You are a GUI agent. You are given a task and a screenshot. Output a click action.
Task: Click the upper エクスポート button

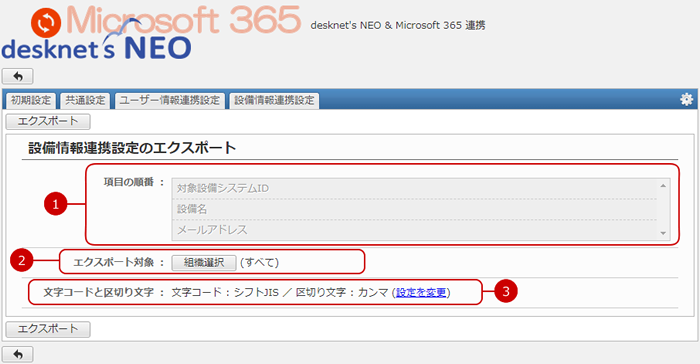tap(48, 121)
